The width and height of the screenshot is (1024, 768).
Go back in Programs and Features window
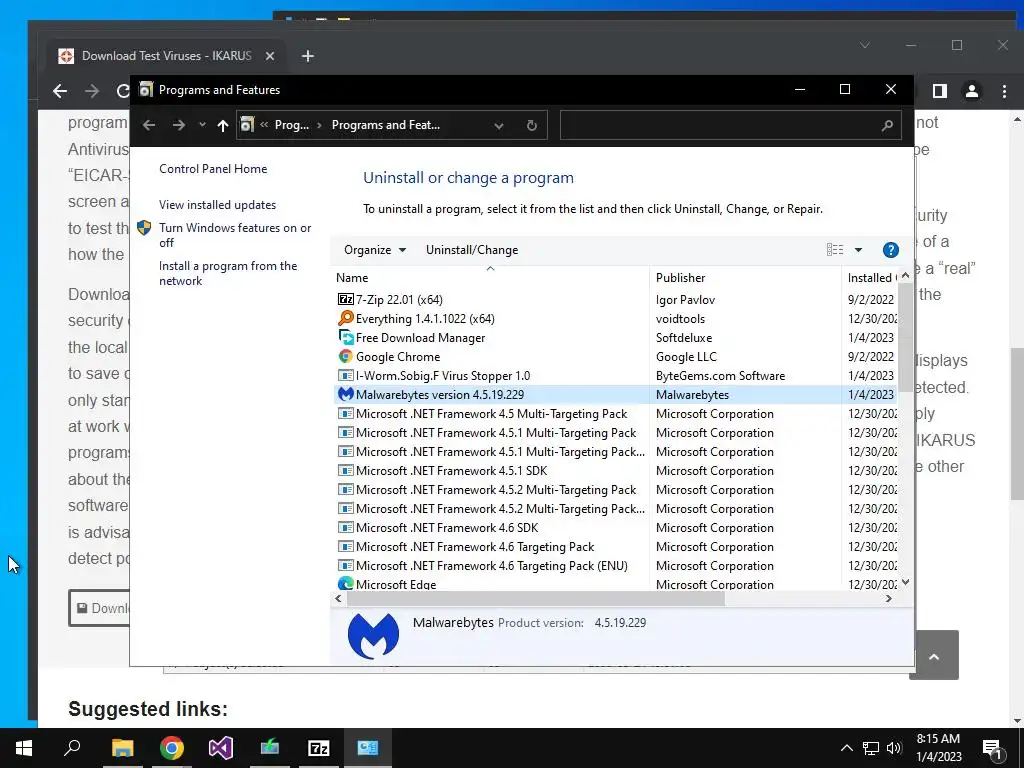coord(149,125)
